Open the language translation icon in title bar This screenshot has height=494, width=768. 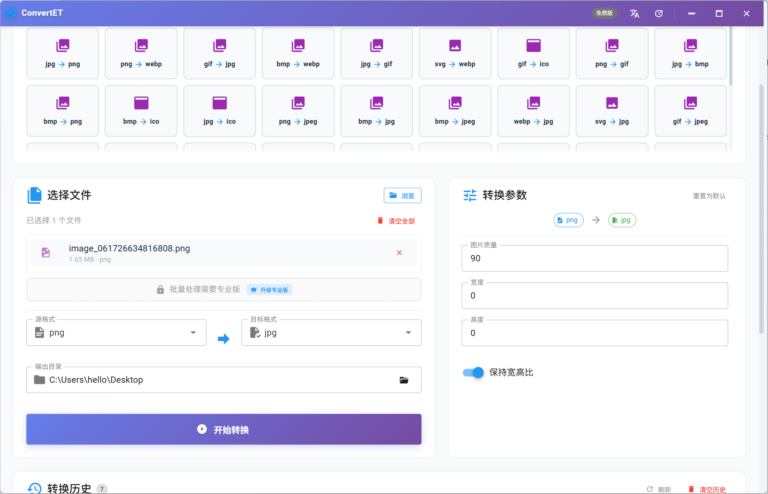tap(634, 13)
